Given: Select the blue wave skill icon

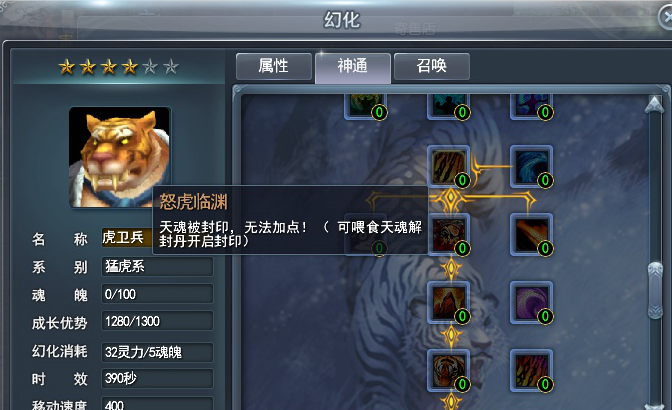Looking at the screenshot, I should (531, 166).
